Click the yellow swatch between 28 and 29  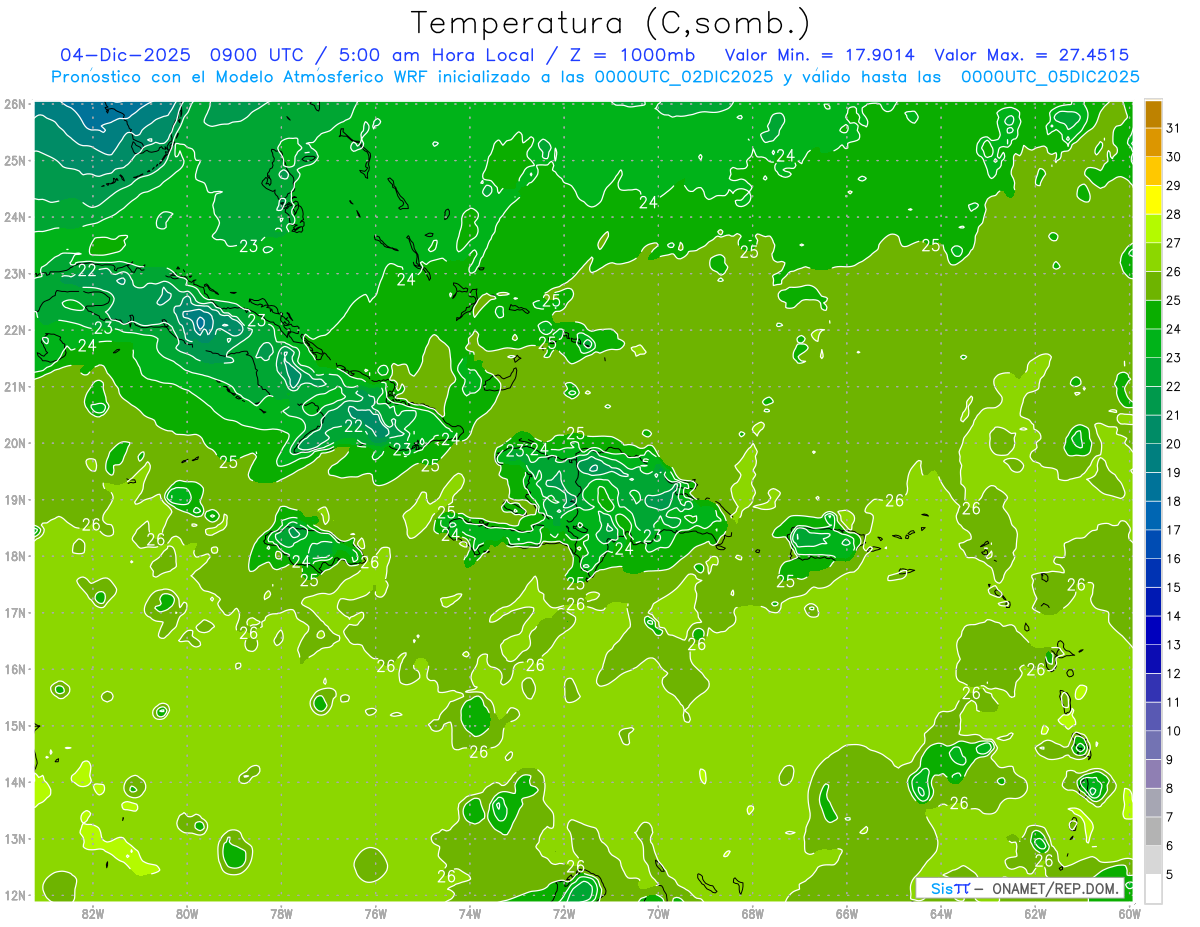click(1153, 200)
